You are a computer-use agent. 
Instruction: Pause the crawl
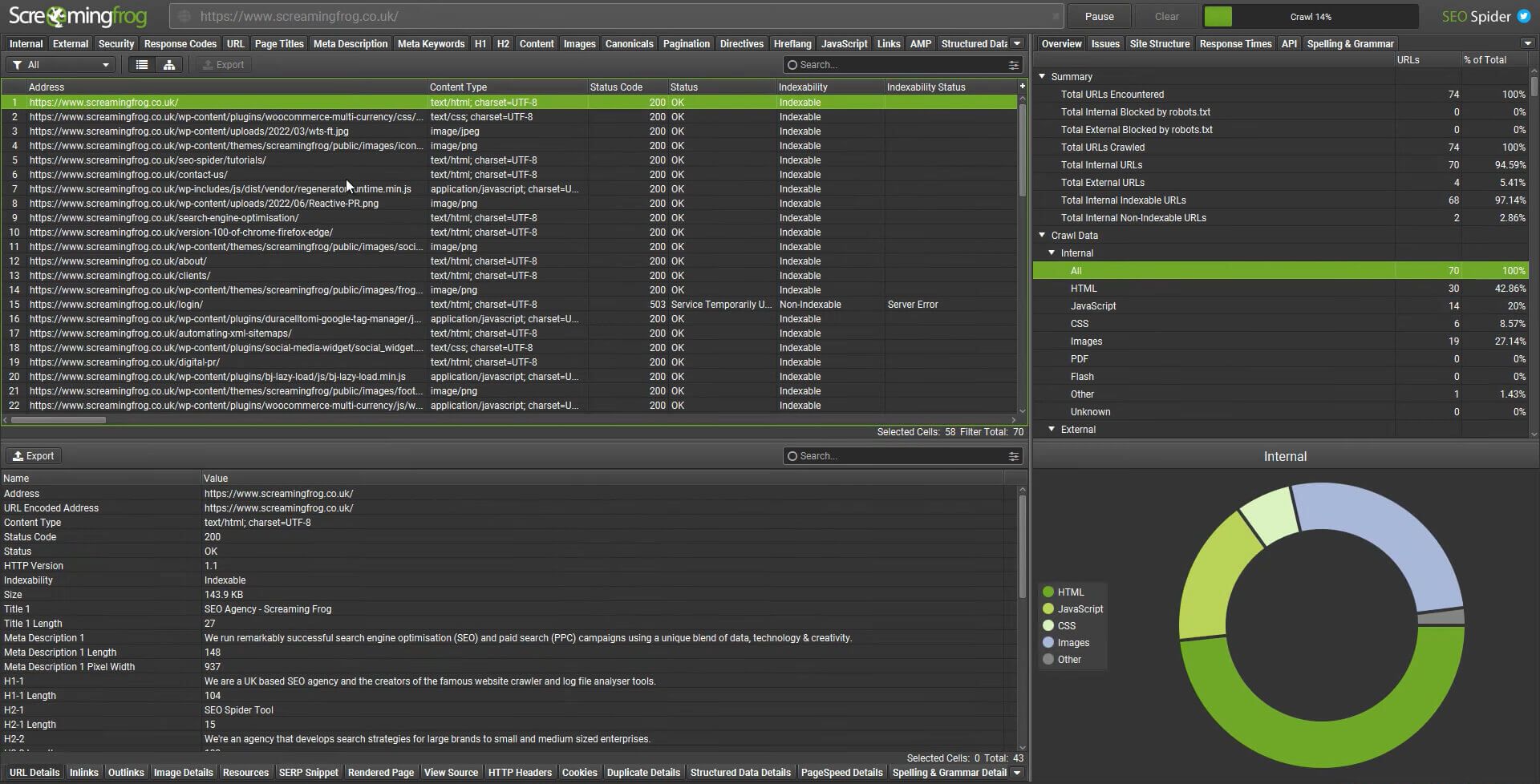pos(1099,16)
